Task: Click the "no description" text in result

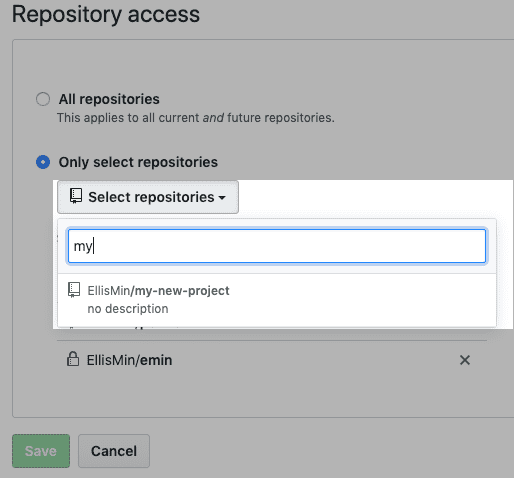Action: click(x=128, y=309)
